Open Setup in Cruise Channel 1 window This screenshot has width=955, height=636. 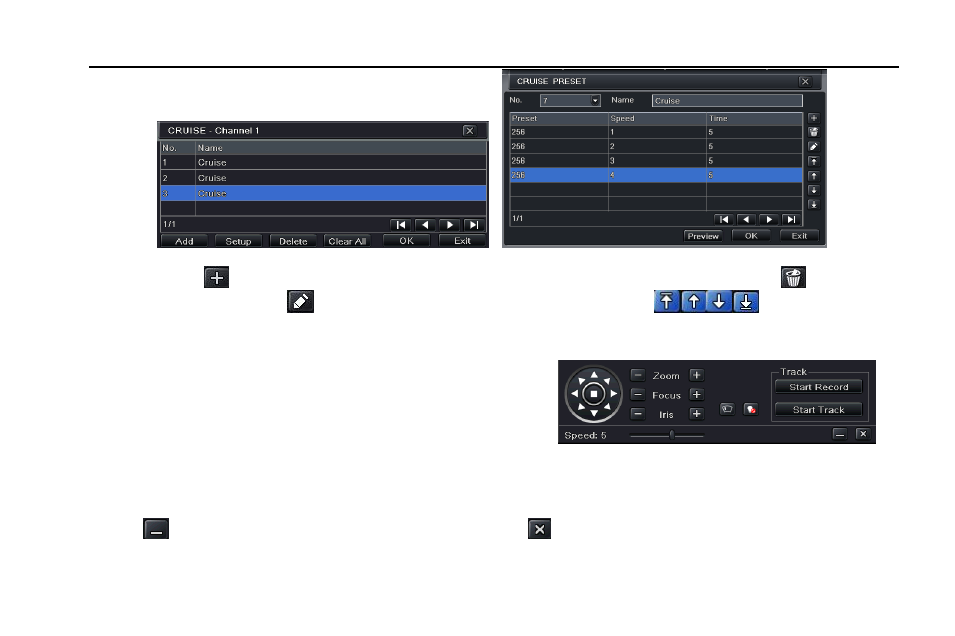pyautogui.click(x=238, y=241)
